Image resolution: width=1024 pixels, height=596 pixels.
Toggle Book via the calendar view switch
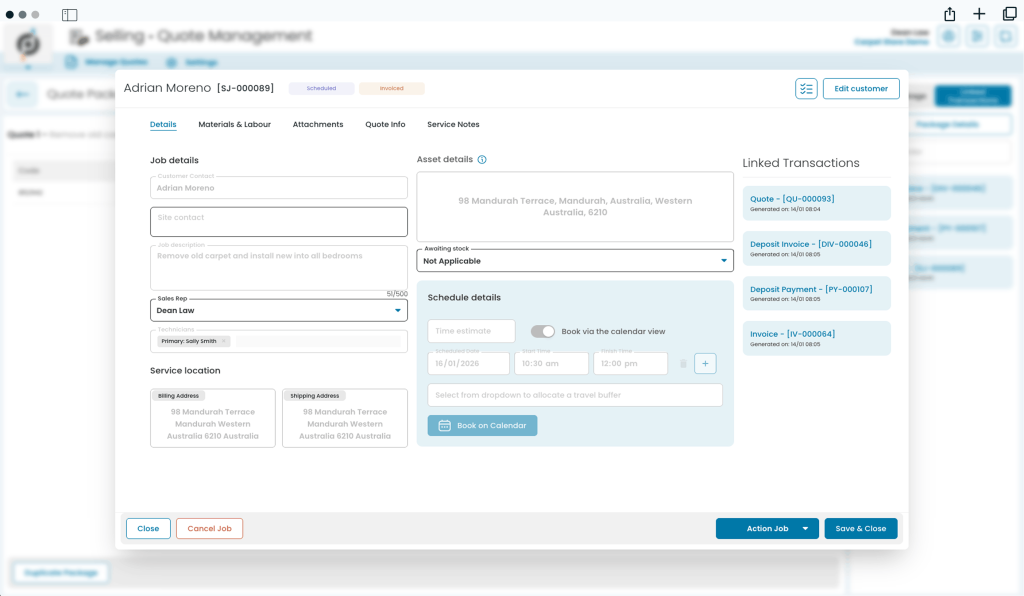[543, 331]
